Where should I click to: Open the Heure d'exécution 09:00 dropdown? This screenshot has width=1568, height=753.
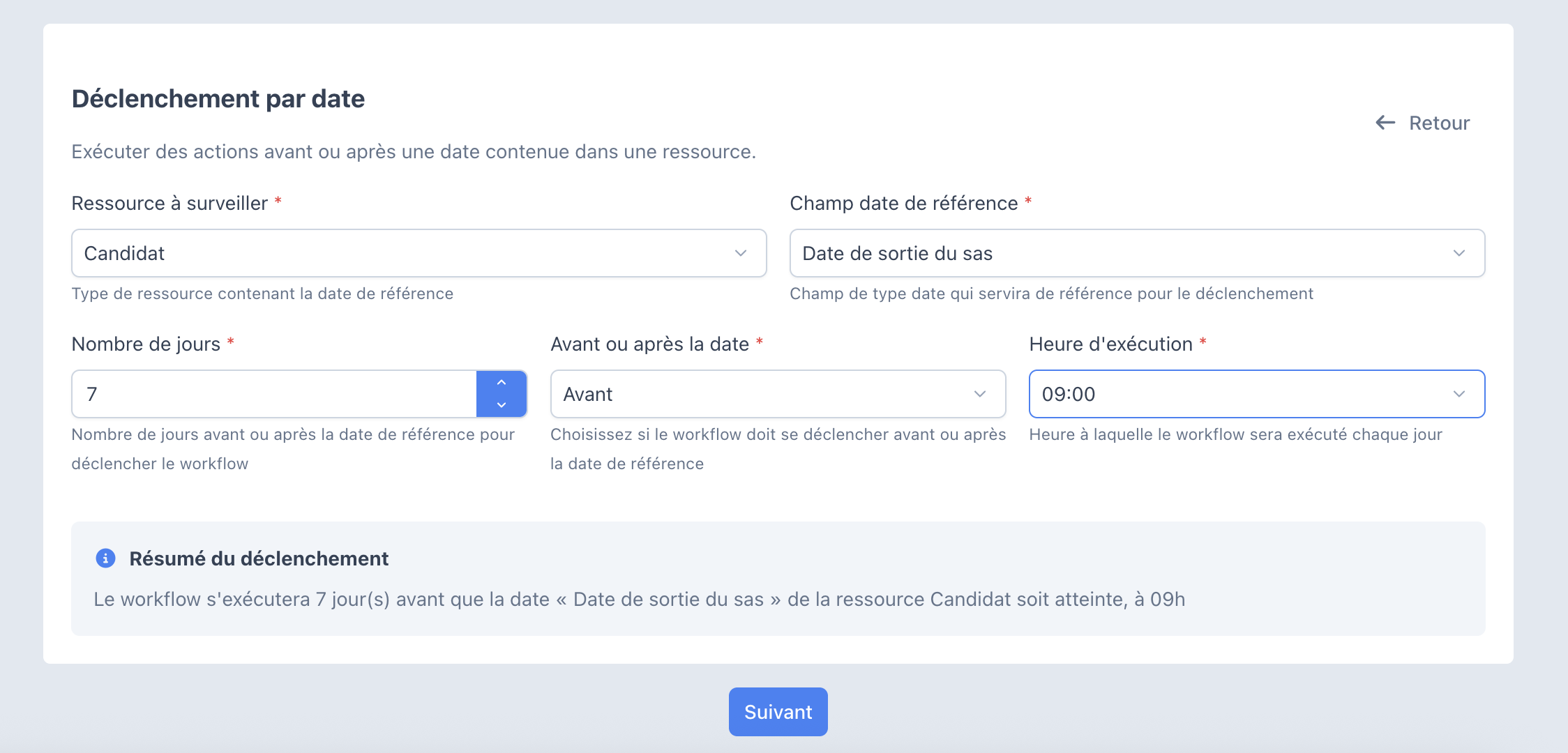(x=1257, y=394)
